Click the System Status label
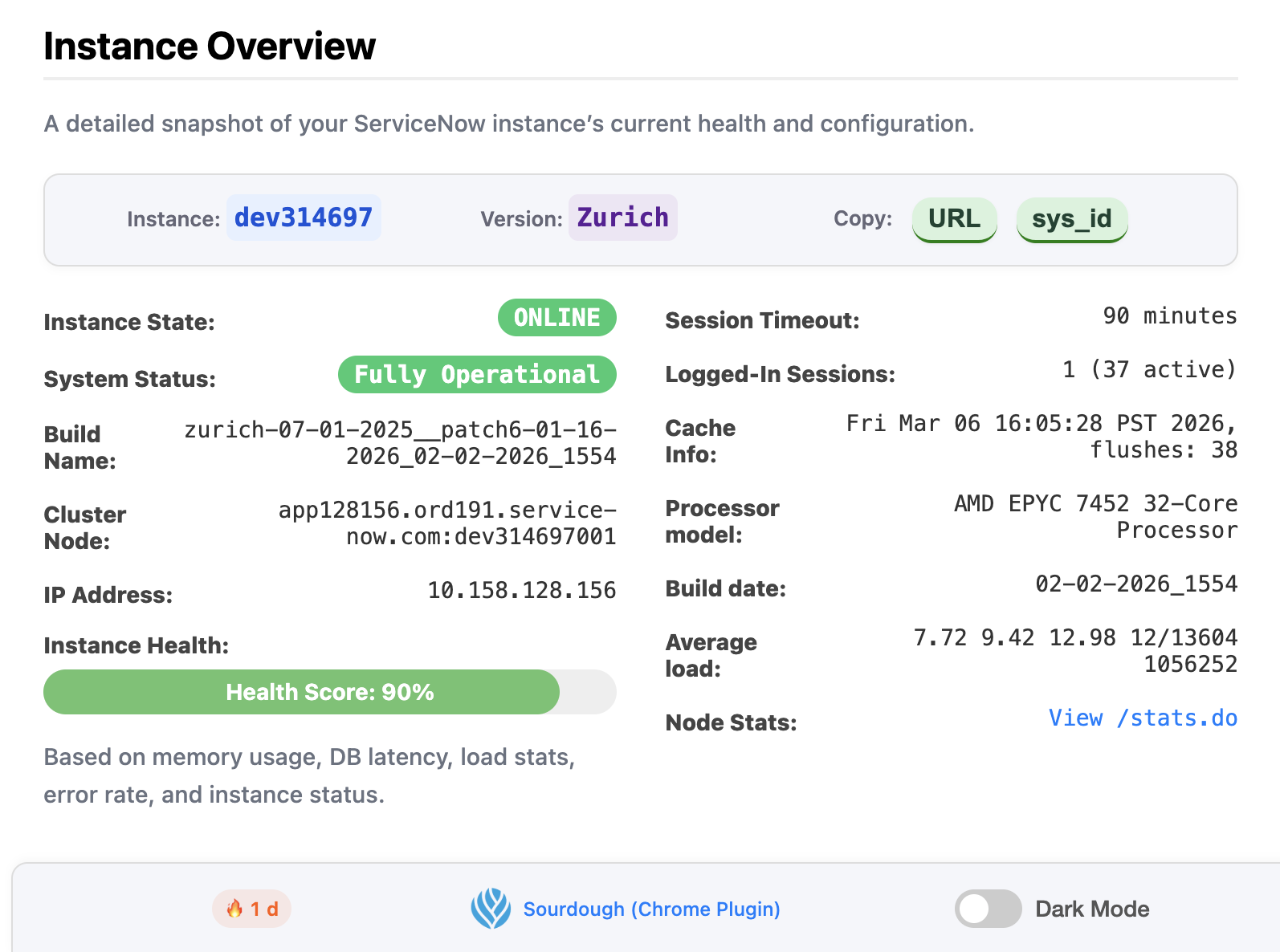This screenshot has width=1280, height=952. (x=130, y=379)
